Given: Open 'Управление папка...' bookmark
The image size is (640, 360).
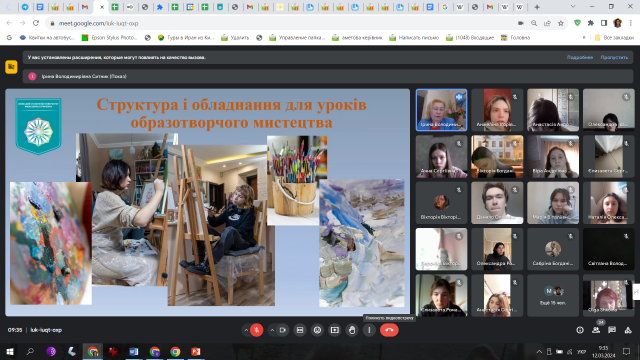Looking at the screenshot, I should point(297,38).
